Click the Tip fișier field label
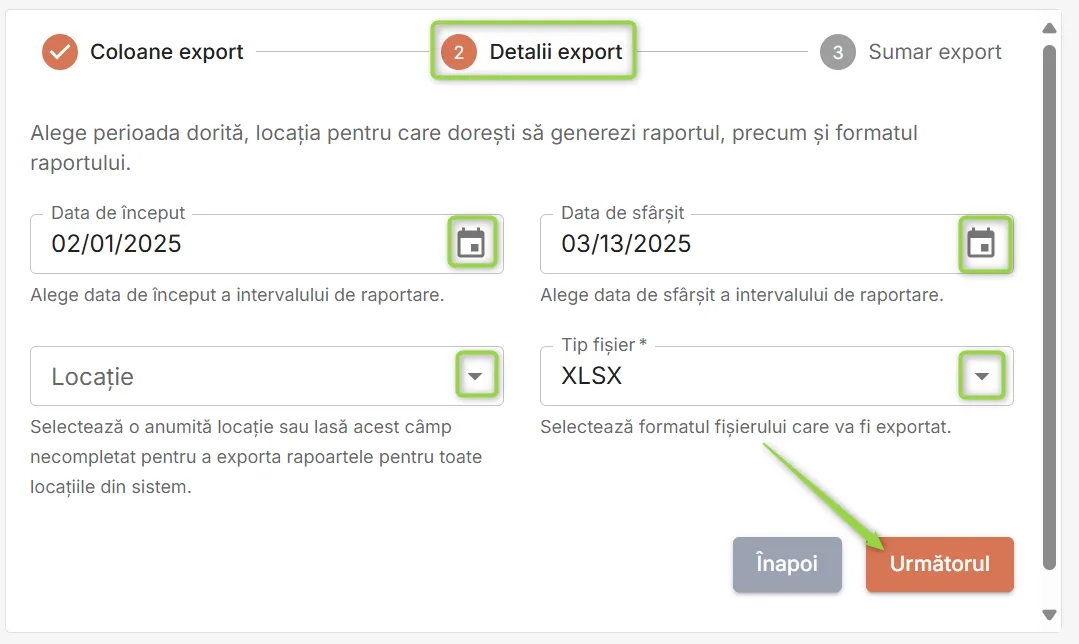1079x644 pixels. pos(603,345)
